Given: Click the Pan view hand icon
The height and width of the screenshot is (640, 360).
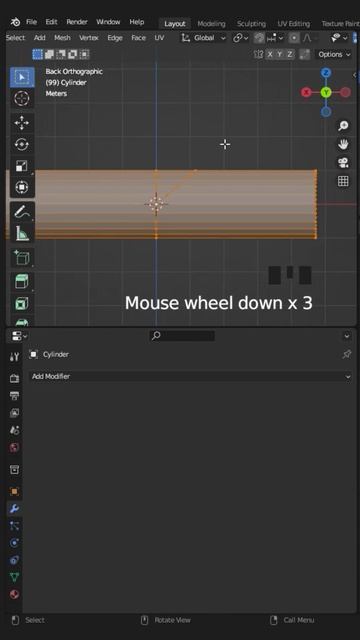Looking at the screenshot, I should (x=343, y=144).
